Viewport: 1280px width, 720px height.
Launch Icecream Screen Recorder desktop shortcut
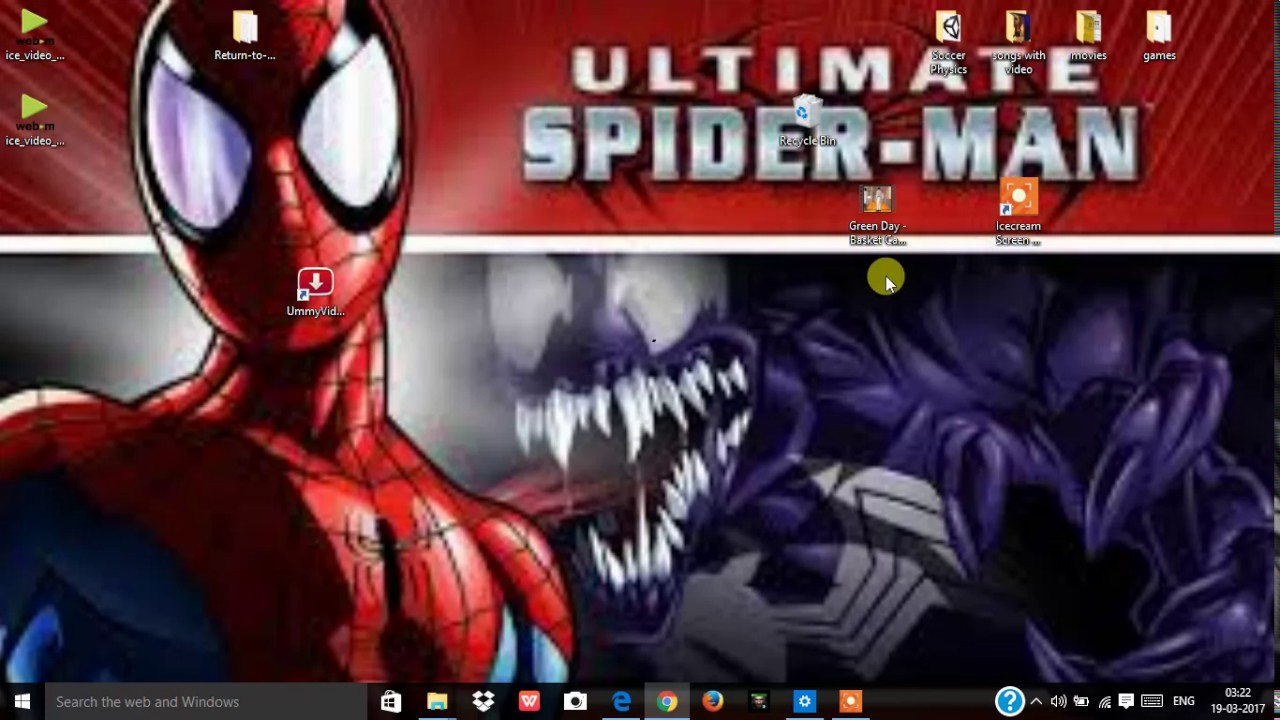(1018, 212)
